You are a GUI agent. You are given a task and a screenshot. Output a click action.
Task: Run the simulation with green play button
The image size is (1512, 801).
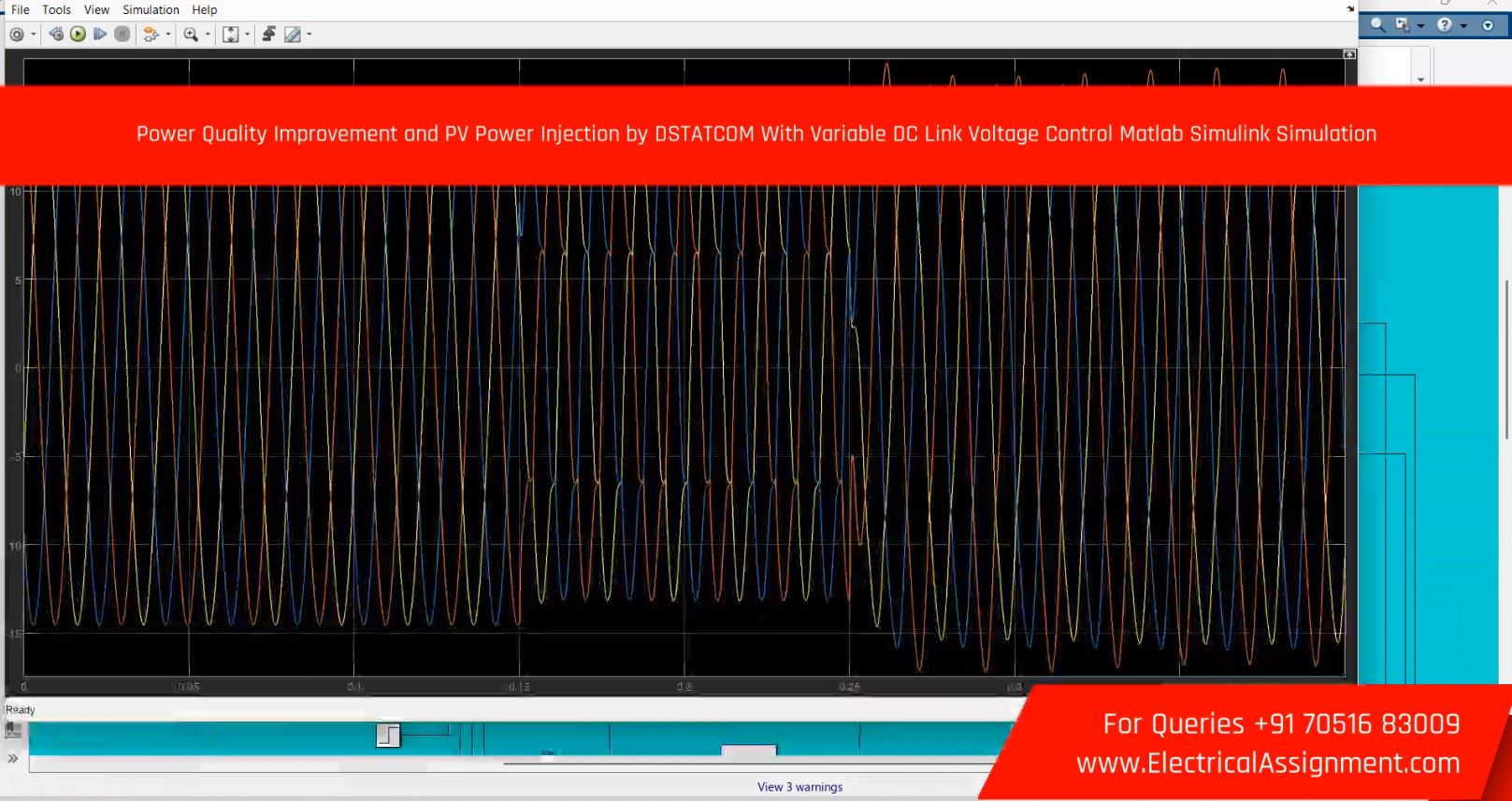point(78,35)
